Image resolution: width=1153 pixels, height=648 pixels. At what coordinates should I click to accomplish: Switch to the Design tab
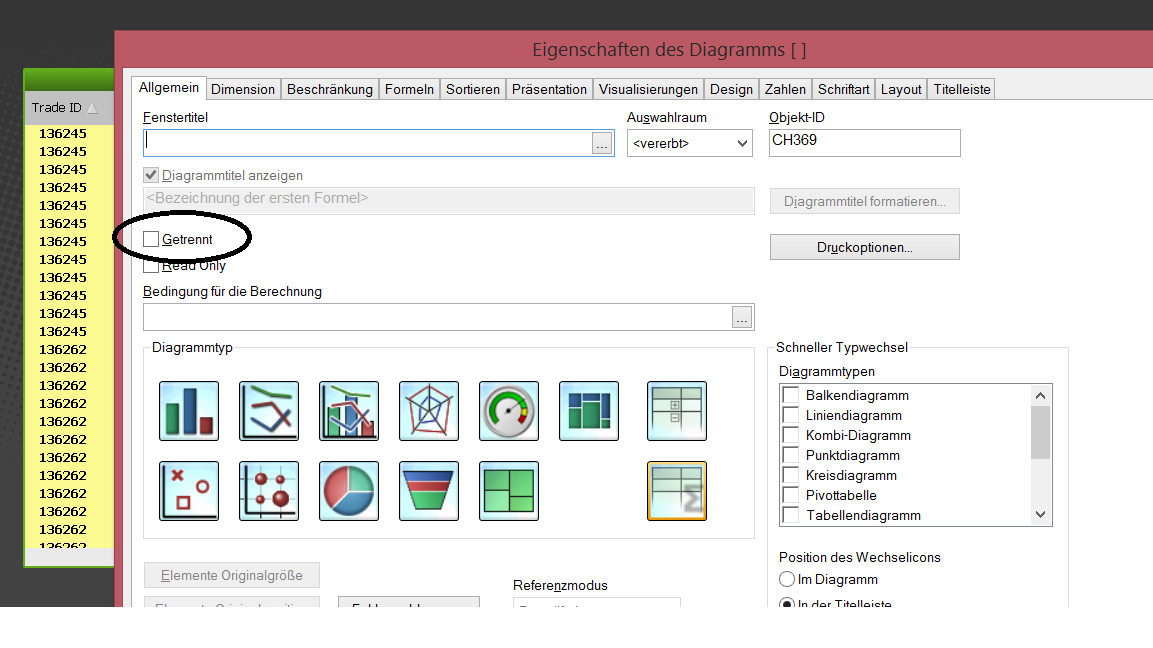[x=732, y=89]
